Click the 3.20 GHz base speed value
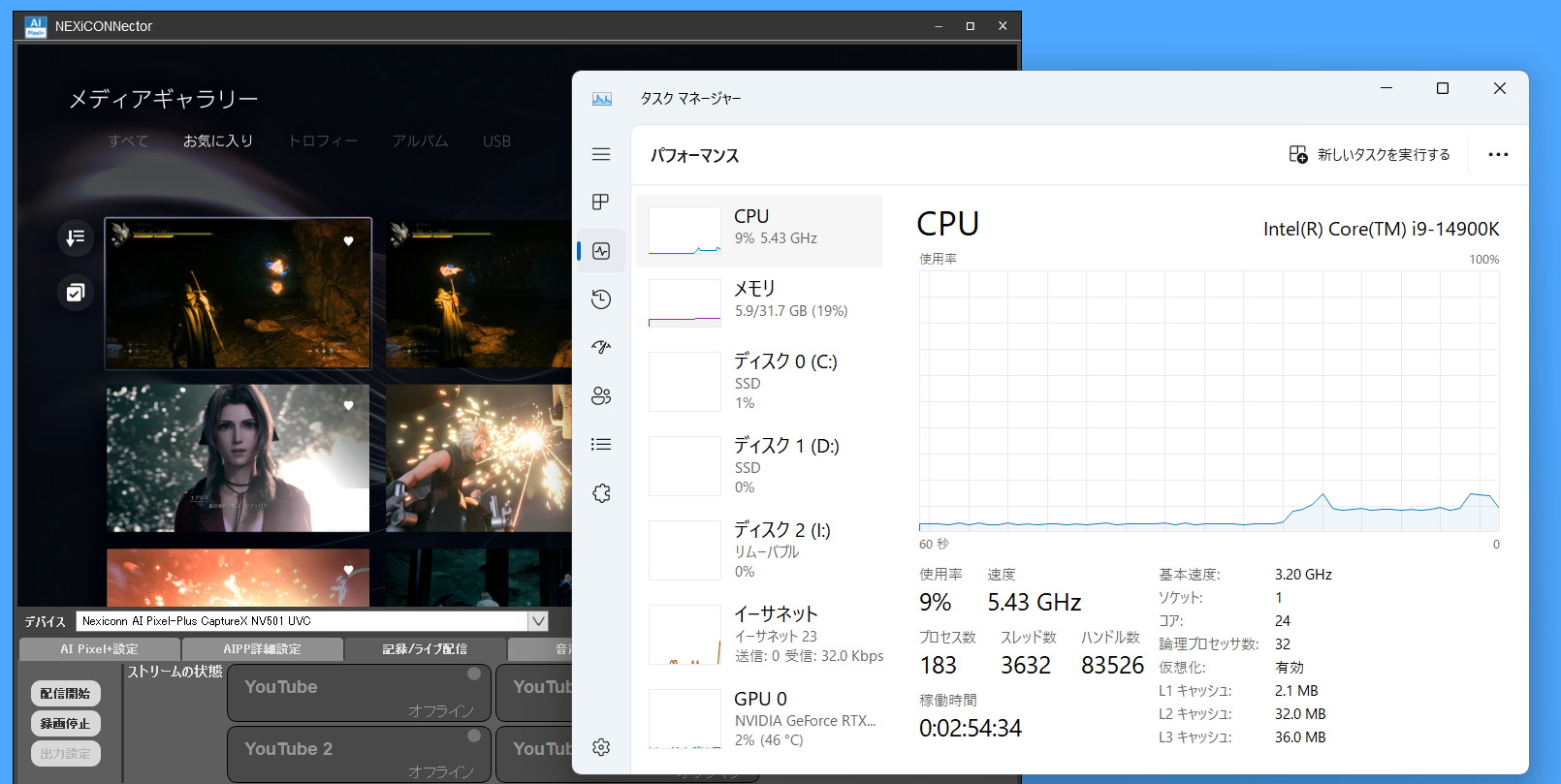 [x=1303, y=575]
